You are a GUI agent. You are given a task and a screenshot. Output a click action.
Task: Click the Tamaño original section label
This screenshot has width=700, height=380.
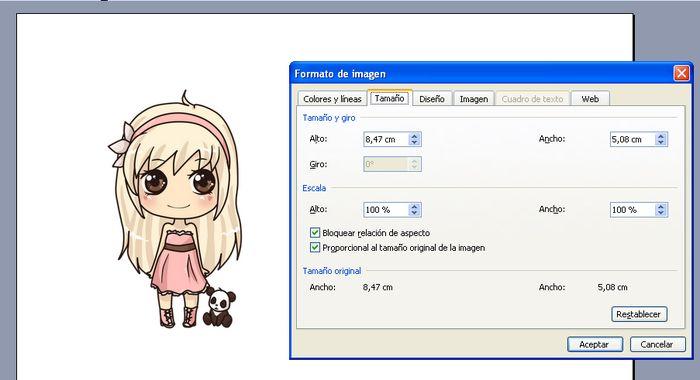332,271
